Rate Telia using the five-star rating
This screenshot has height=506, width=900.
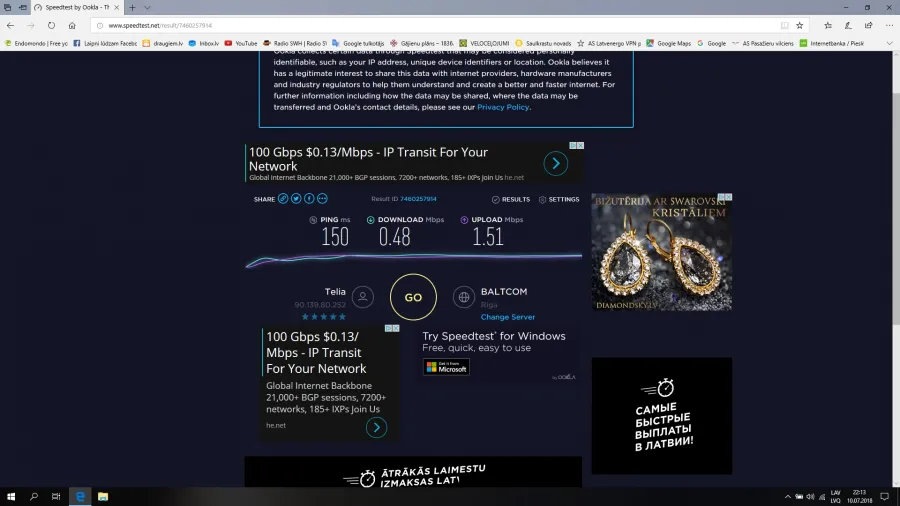(324, 317)
